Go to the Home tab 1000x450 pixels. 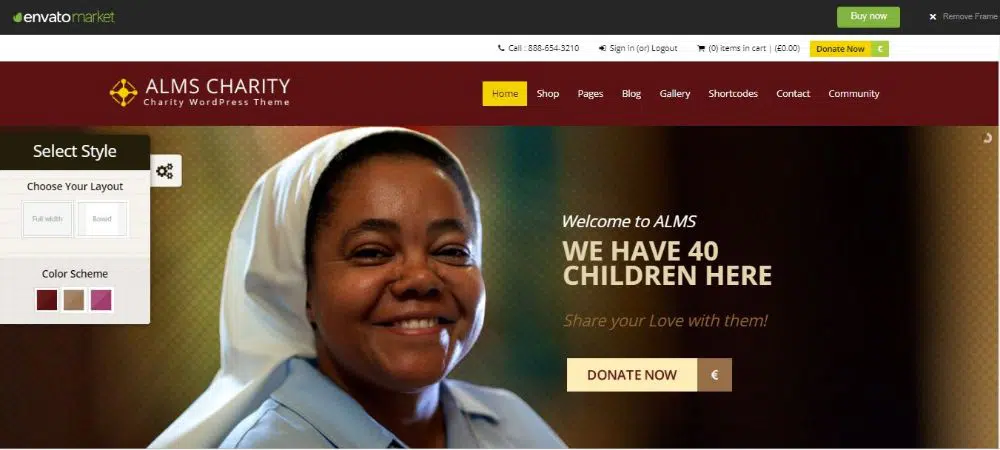coord(504,94)
